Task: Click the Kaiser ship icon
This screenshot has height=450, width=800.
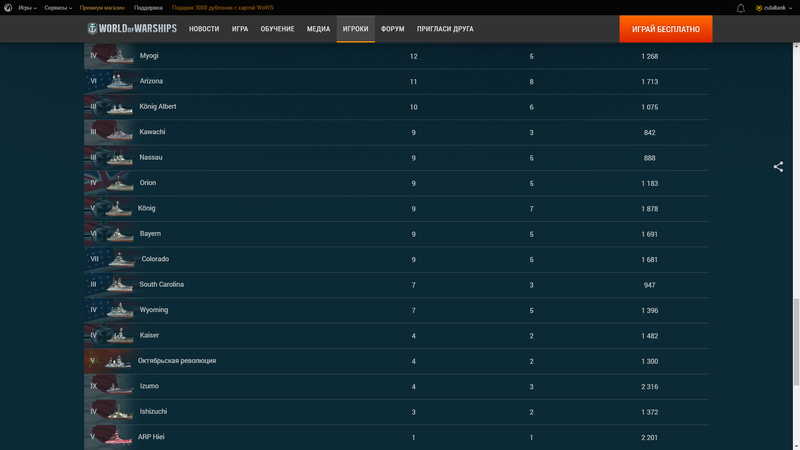Action: click(120, 336)
